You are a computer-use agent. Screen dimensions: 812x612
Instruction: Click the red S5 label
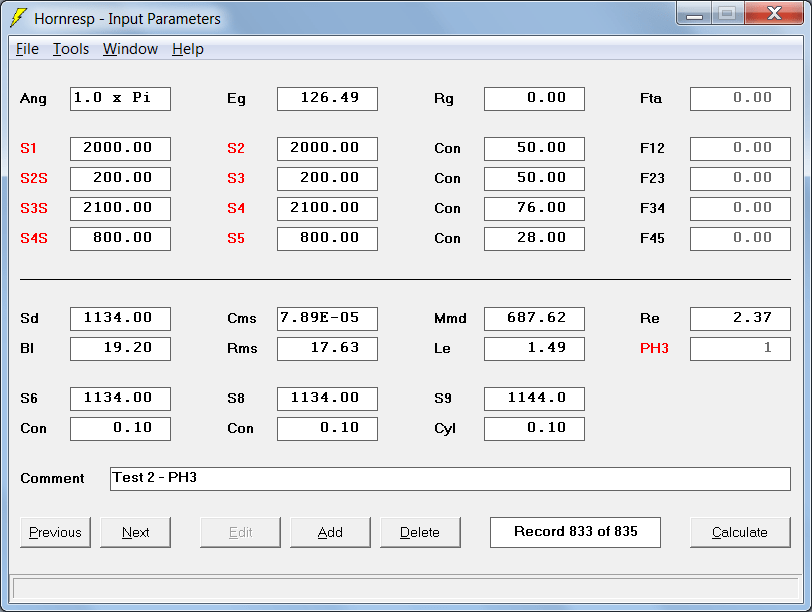click(236, 239)
